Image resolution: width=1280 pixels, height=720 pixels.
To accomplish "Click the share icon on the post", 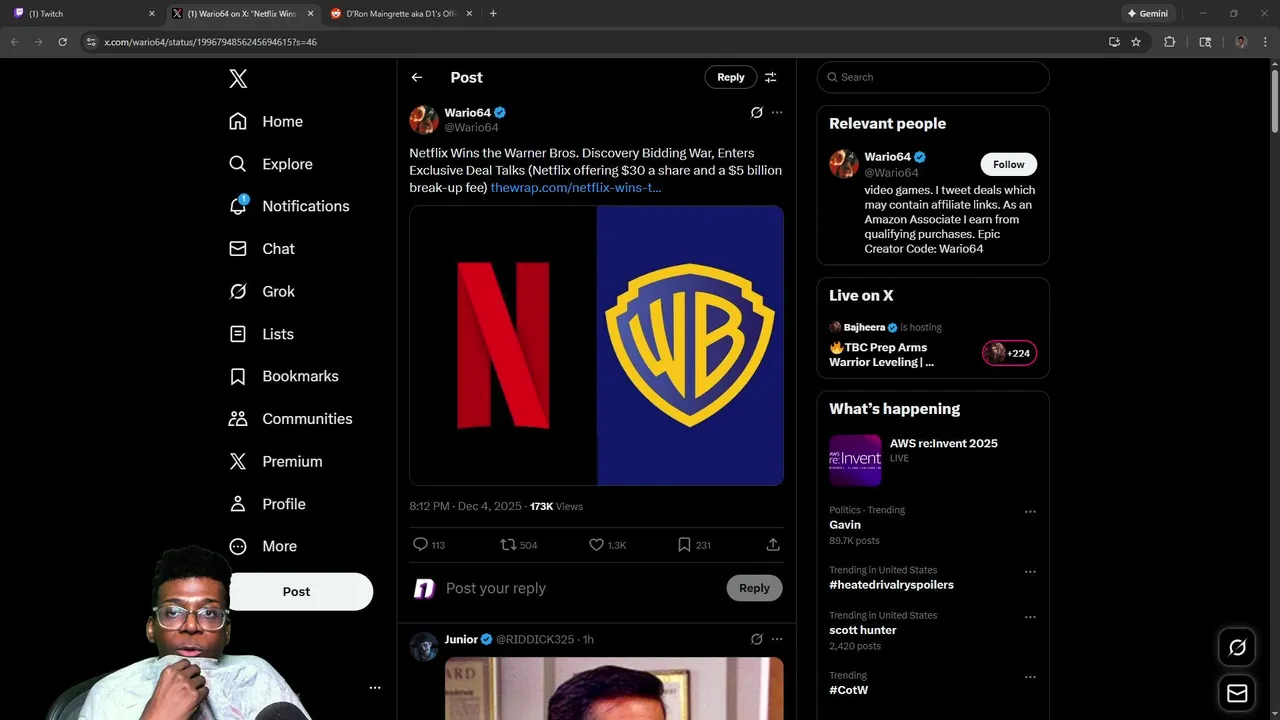I will click(773, 545).
